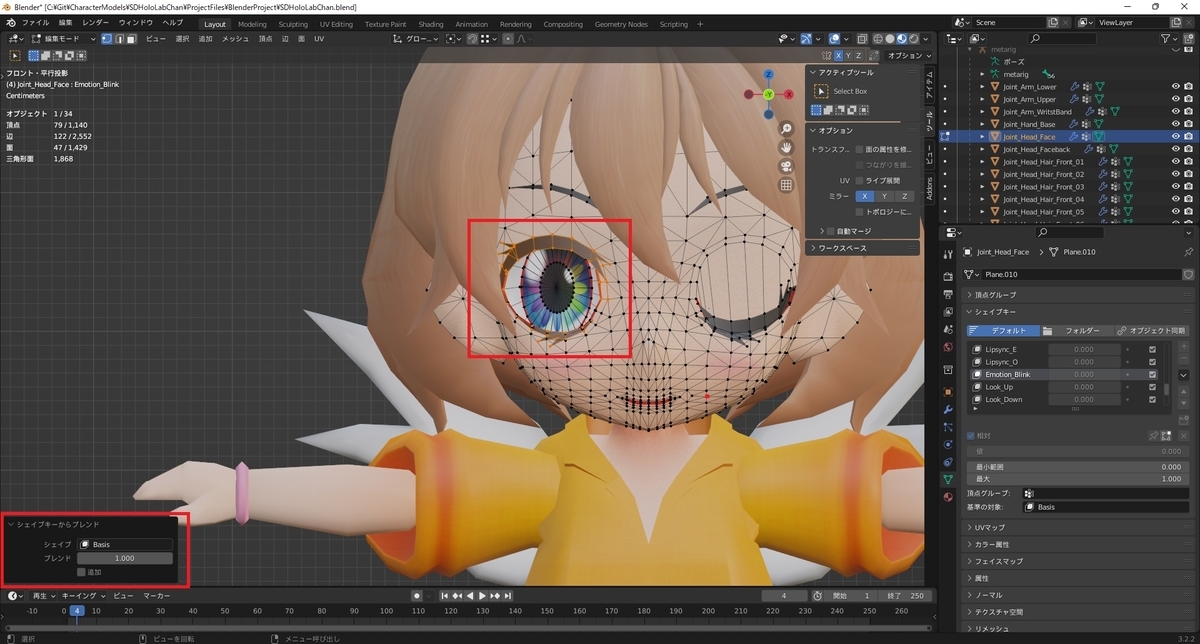The width and height of the screenshot is (1200, 644).
Task: Toggle mirror X button in options panel
Action: (865, 196)
